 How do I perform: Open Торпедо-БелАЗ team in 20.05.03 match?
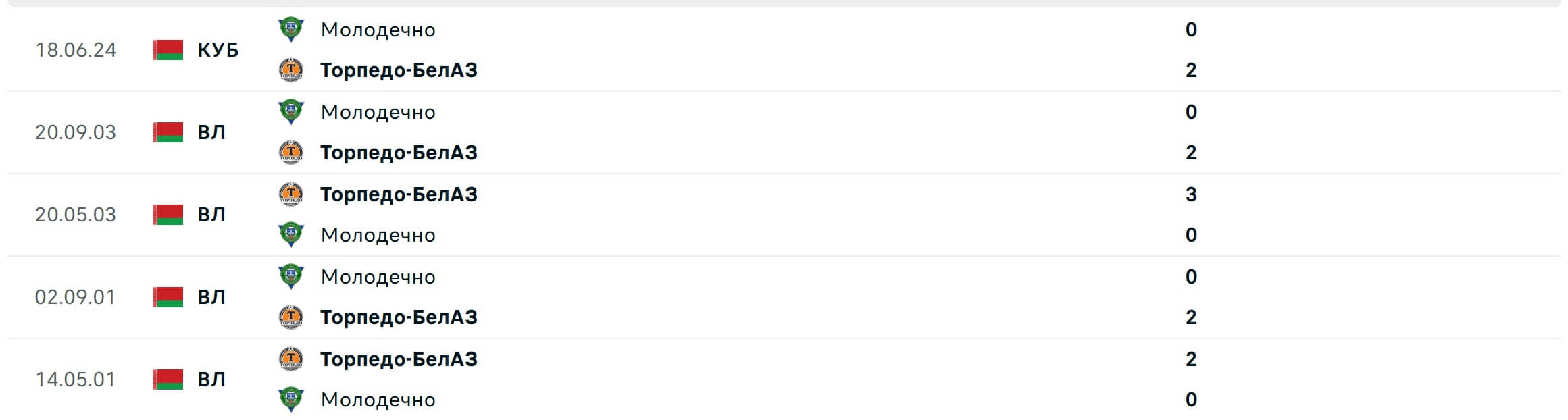399,194
